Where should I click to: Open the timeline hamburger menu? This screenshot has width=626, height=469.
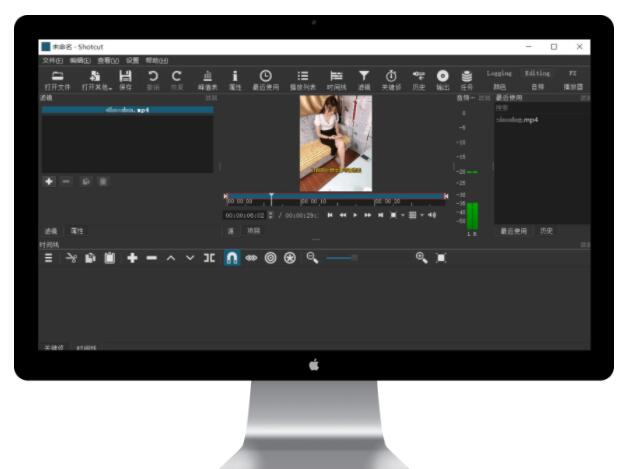48,258
